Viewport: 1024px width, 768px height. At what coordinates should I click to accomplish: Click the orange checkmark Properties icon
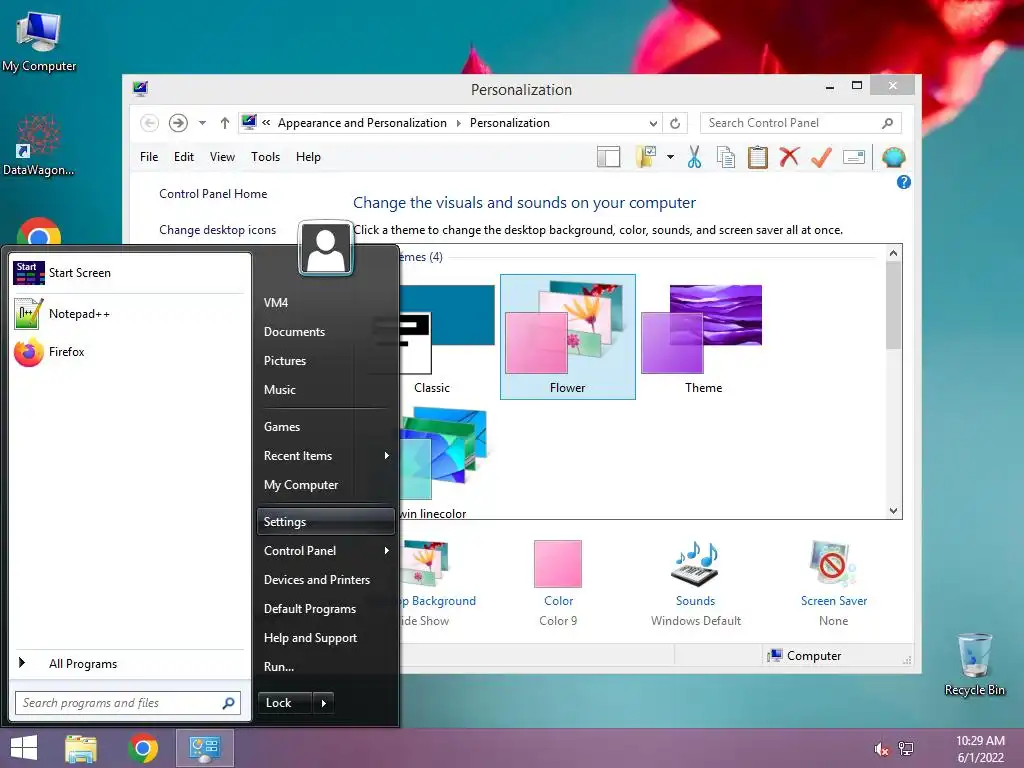822,157
